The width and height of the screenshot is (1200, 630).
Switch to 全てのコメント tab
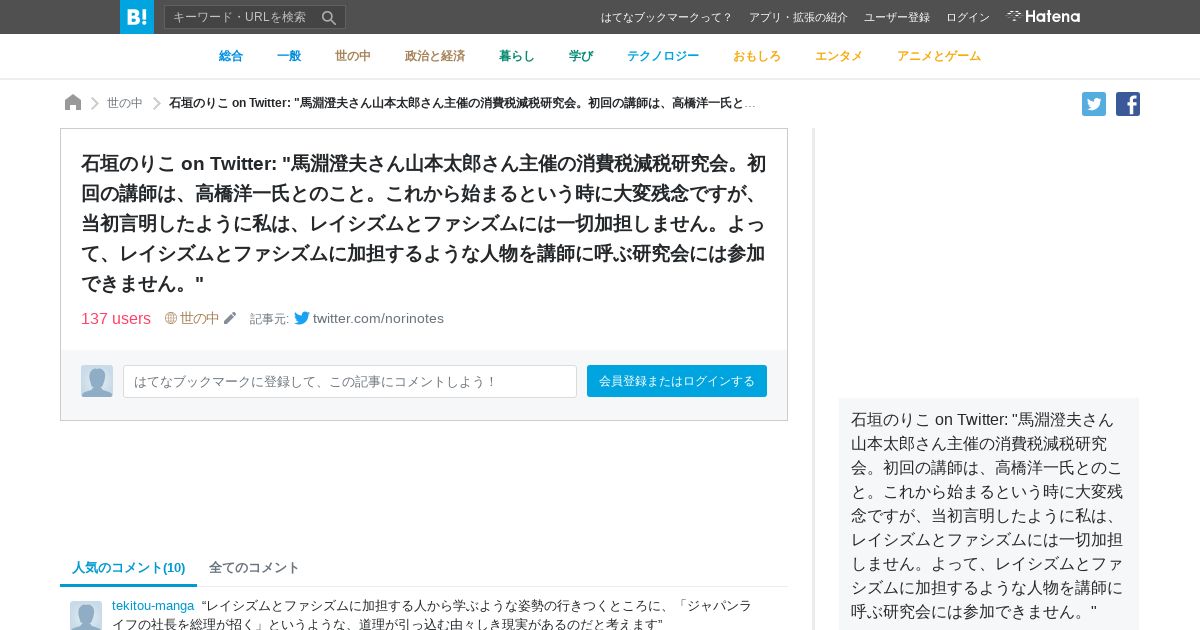click(254, 567)
